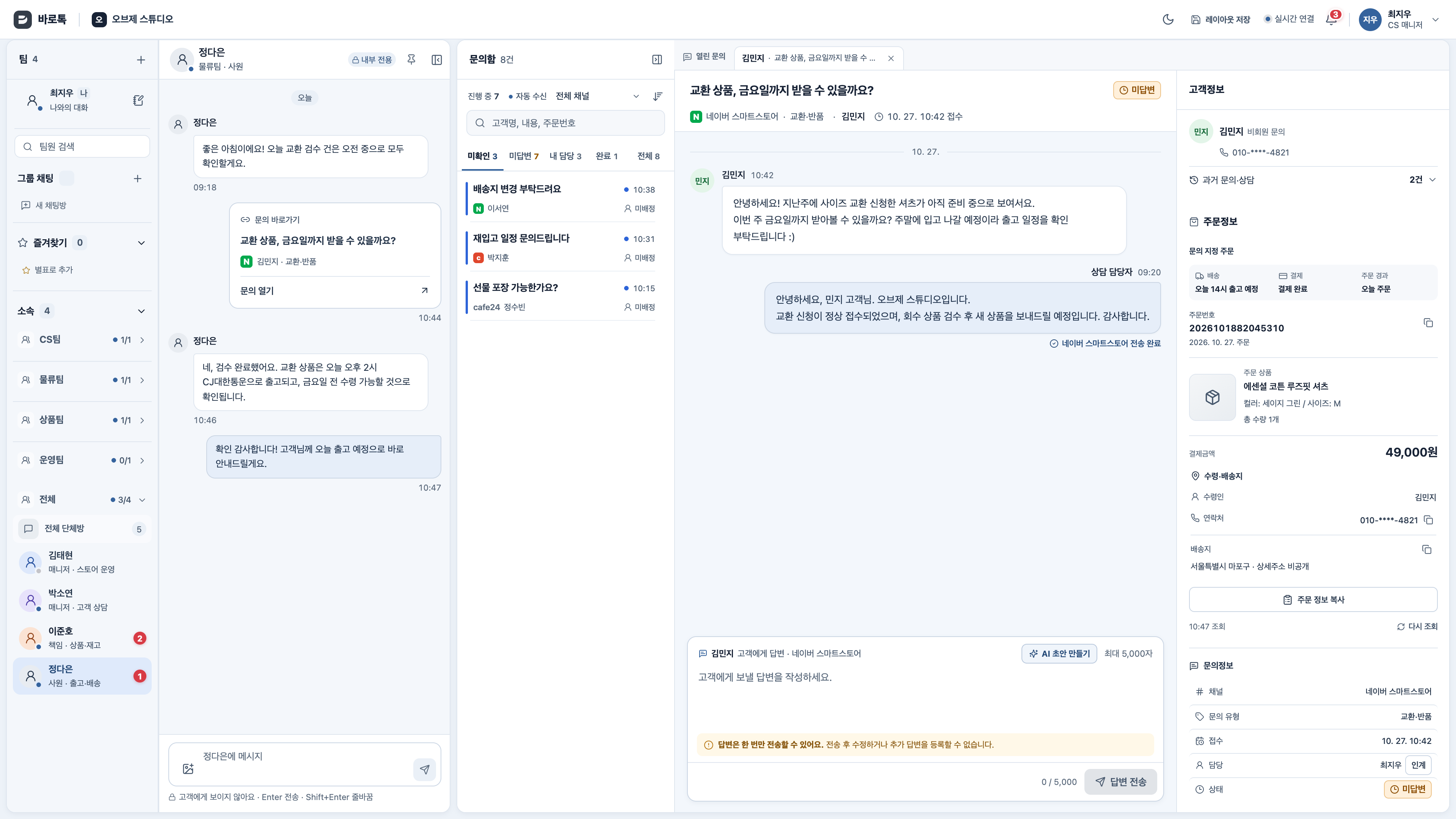Collapse the 전체 member list
This screenshot has width=1456, height=819.
(142, 500)
